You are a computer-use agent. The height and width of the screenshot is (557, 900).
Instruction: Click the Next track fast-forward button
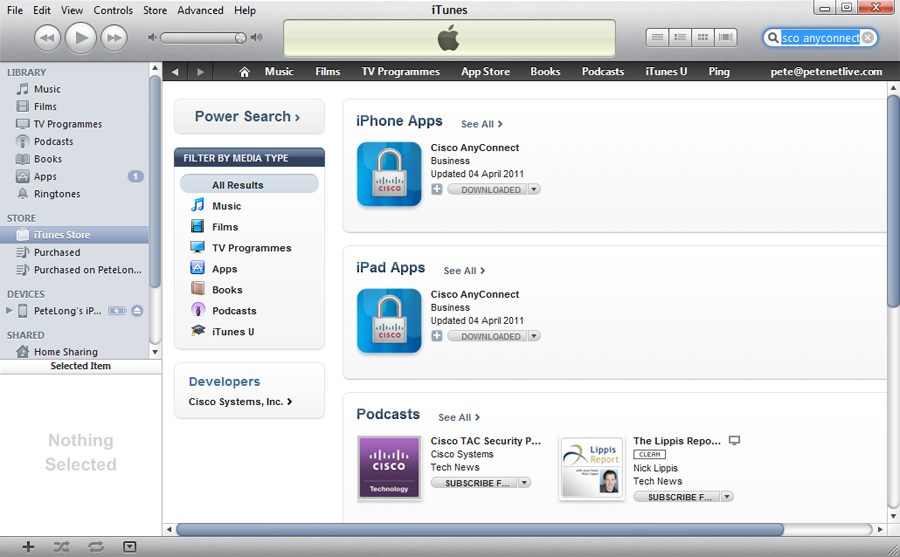(114, 38)
